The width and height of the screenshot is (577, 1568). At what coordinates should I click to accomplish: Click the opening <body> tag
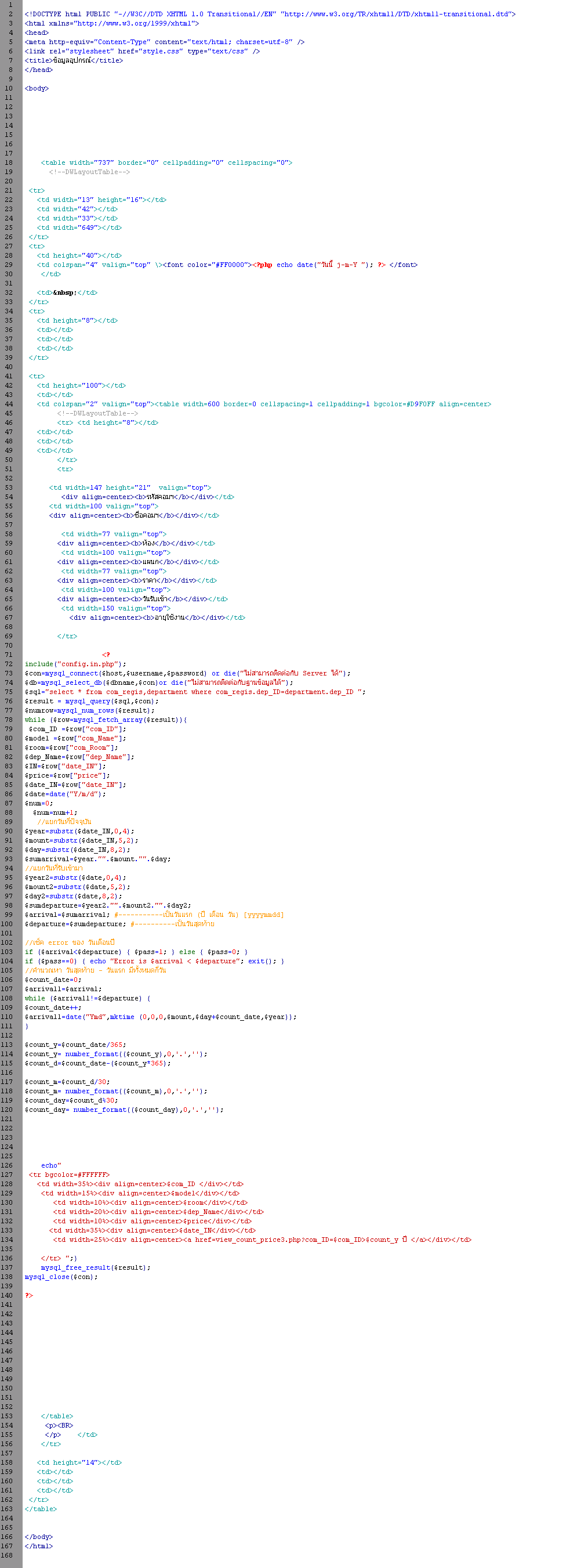pos(37,88)
